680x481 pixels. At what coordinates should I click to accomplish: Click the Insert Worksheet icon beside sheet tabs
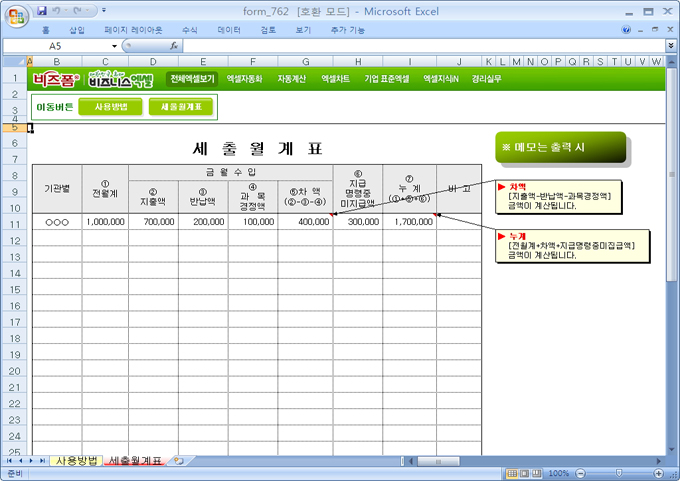click(x=178, y=461)
